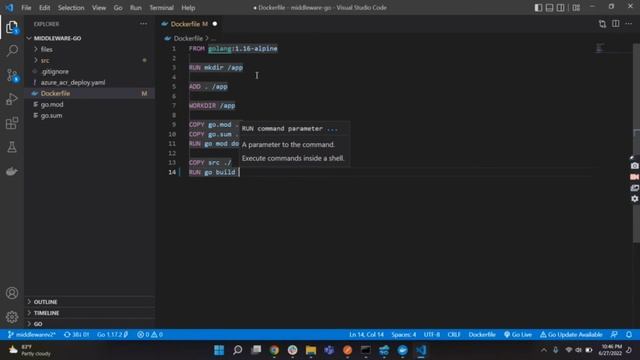The image size is (640, 360).
Task: Open the Run menu
Action: click(136, 7)
